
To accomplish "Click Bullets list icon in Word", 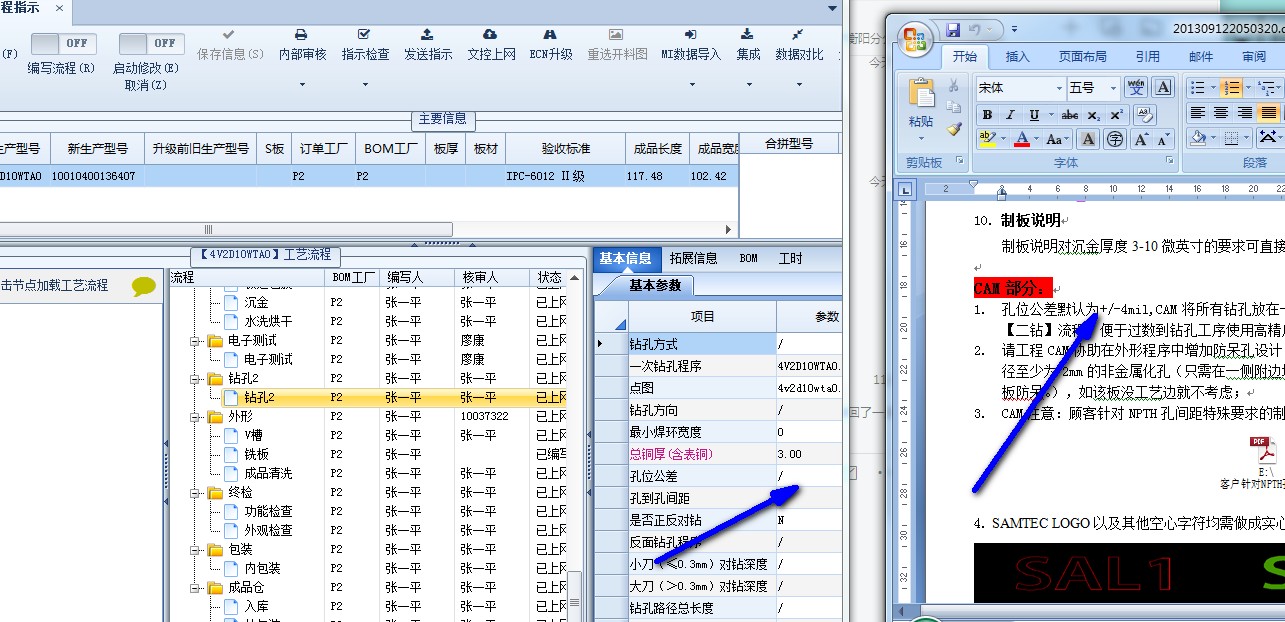I will pos(1197,87).
